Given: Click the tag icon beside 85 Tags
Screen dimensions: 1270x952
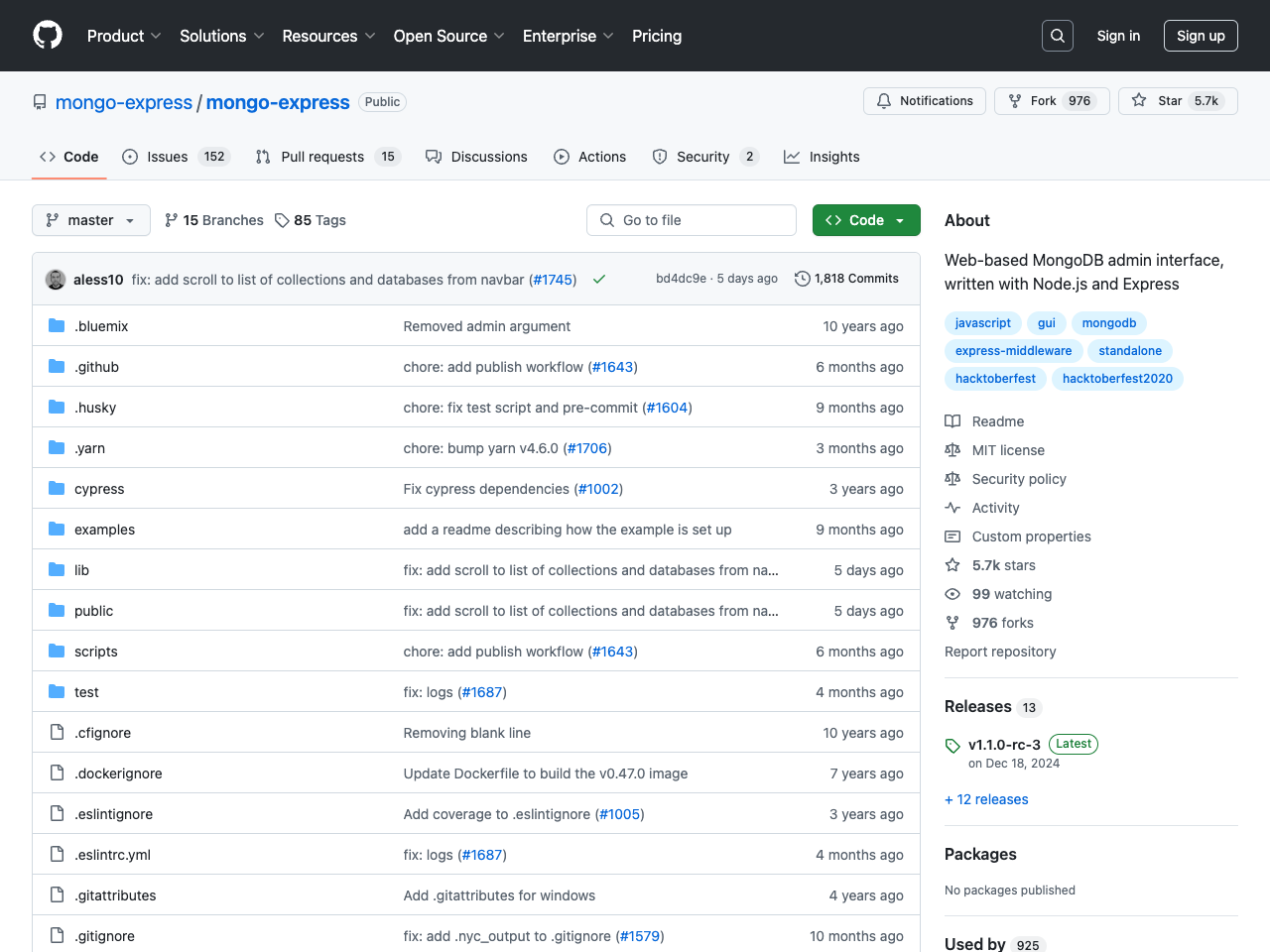Looking at the screenshot, I should (x=282, y=220).
